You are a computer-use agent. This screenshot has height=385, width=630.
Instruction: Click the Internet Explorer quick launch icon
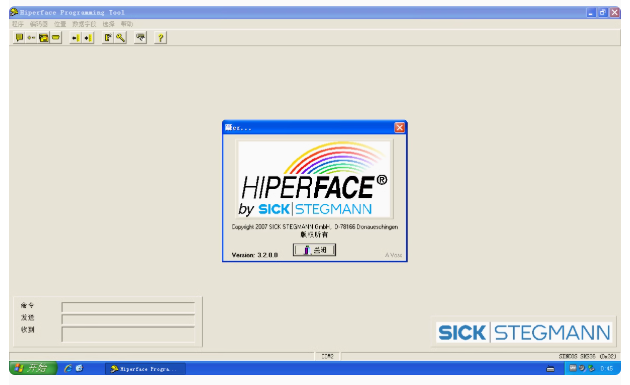coord(68,368)
